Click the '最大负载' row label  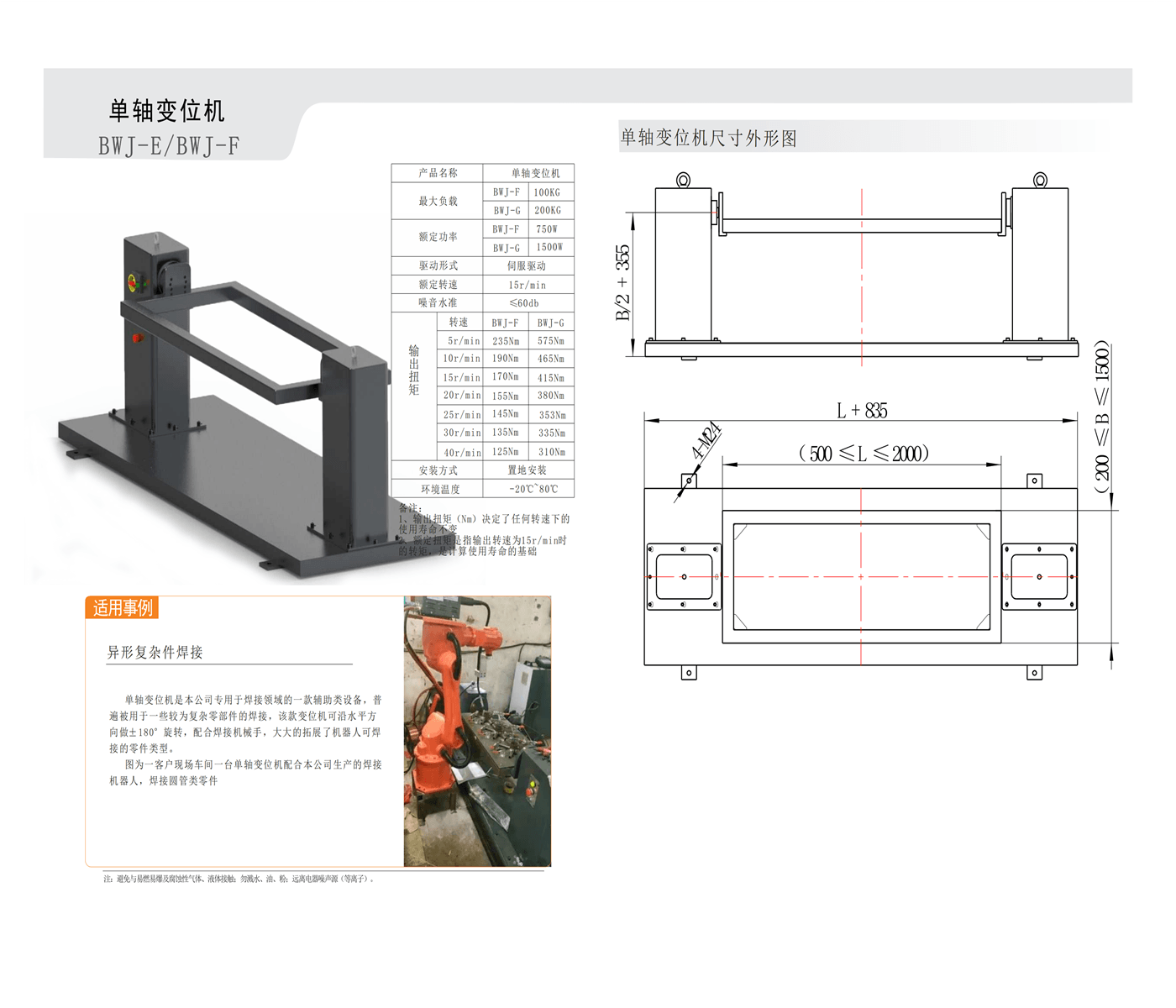[438, 202]
